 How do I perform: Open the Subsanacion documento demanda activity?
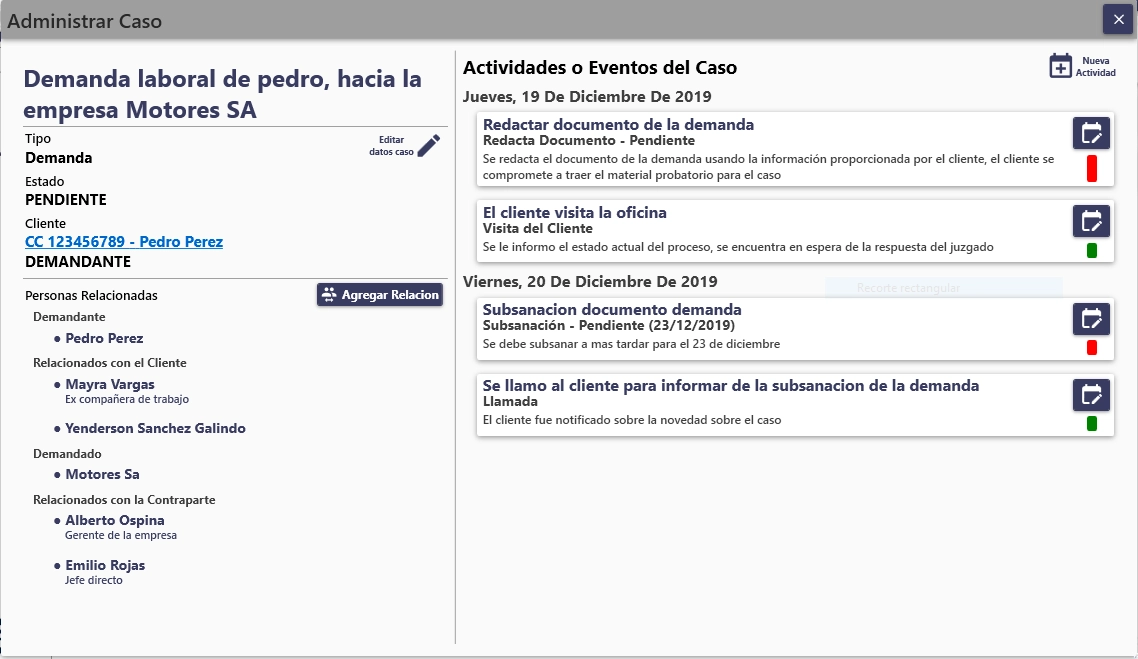(x=1091, y=319)
